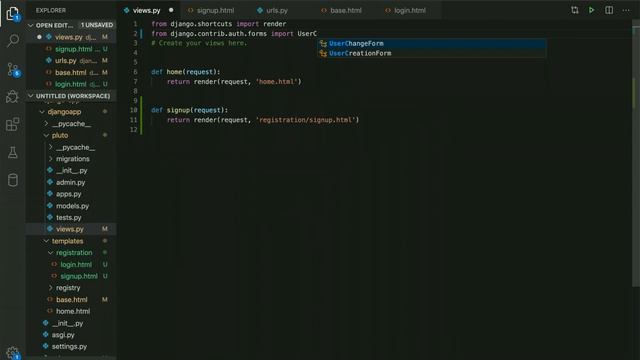The height and width of the screenshot is (360, 640).
Task: Expand the __pycache__ folder under djangoapp
Action: tap(46, 124)
